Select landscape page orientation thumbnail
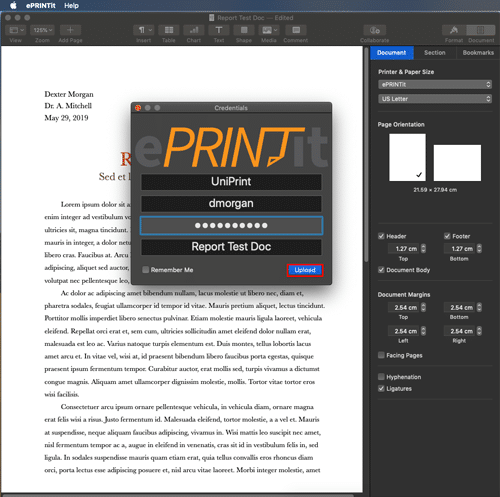This screenshot has width=500, height=497. (457, 163)
